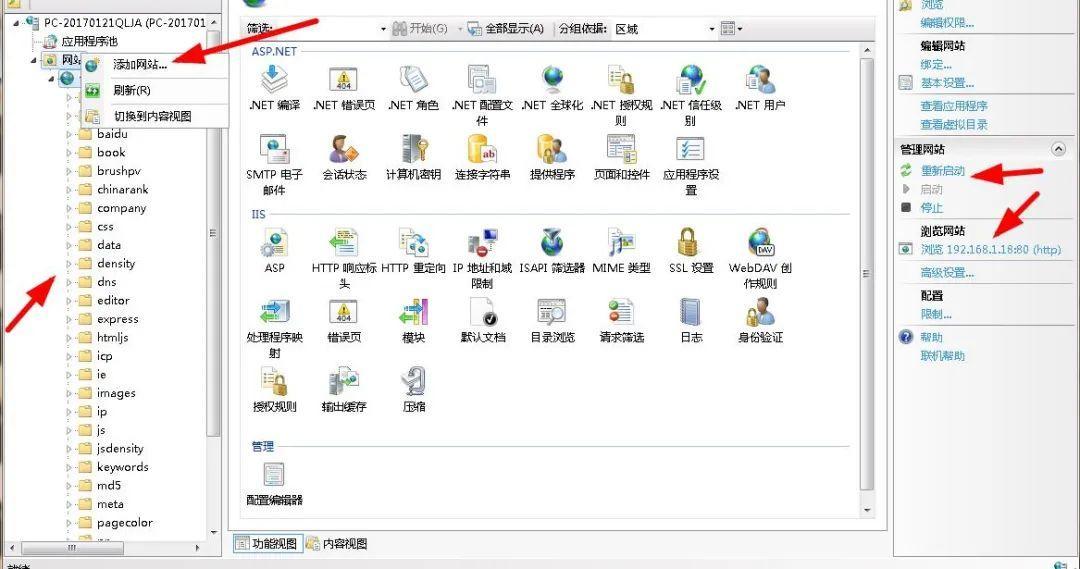The width and height of the screenshot is (1080, 569).
Task: Open the .NET 授权规则 icon
Action: tap(621, 80)
